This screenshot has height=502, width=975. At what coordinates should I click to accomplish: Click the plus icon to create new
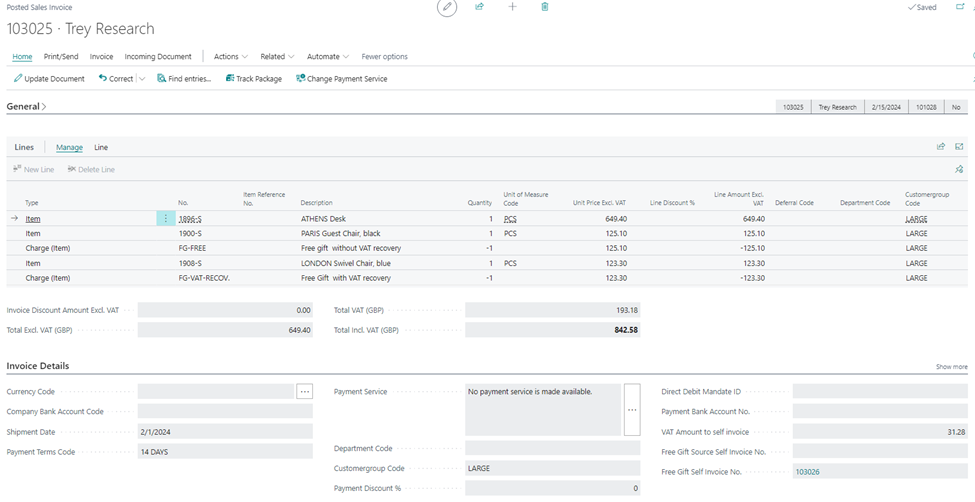pyautogui.click(x=512, y=7)
